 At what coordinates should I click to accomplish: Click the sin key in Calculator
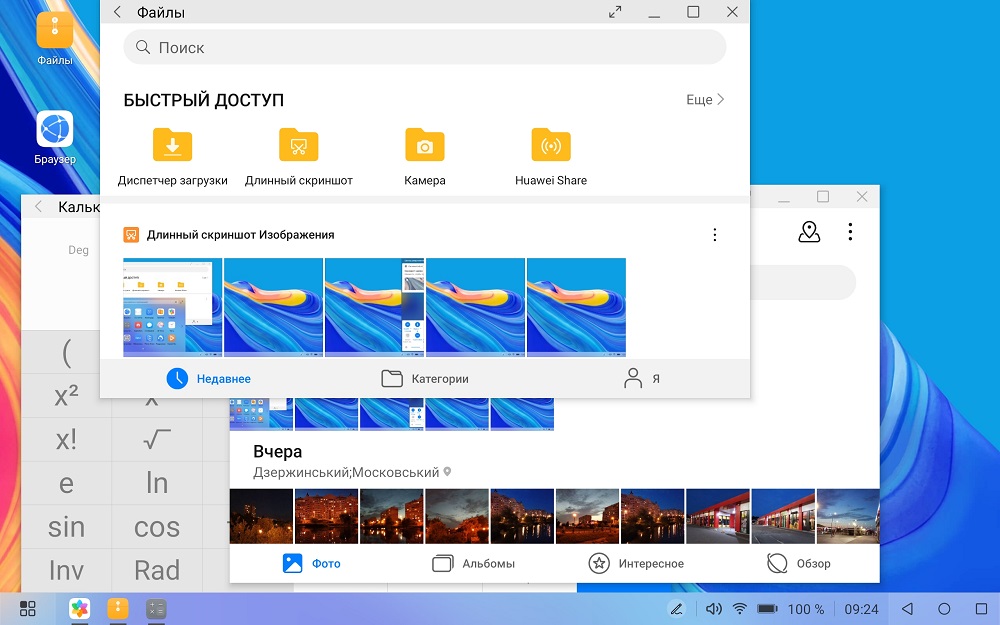tap(66, 527)
